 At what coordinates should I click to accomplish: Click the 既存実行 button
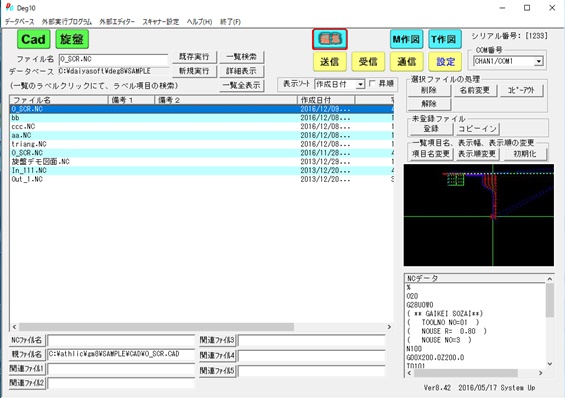pyautogui.click(x=194, y=57)
